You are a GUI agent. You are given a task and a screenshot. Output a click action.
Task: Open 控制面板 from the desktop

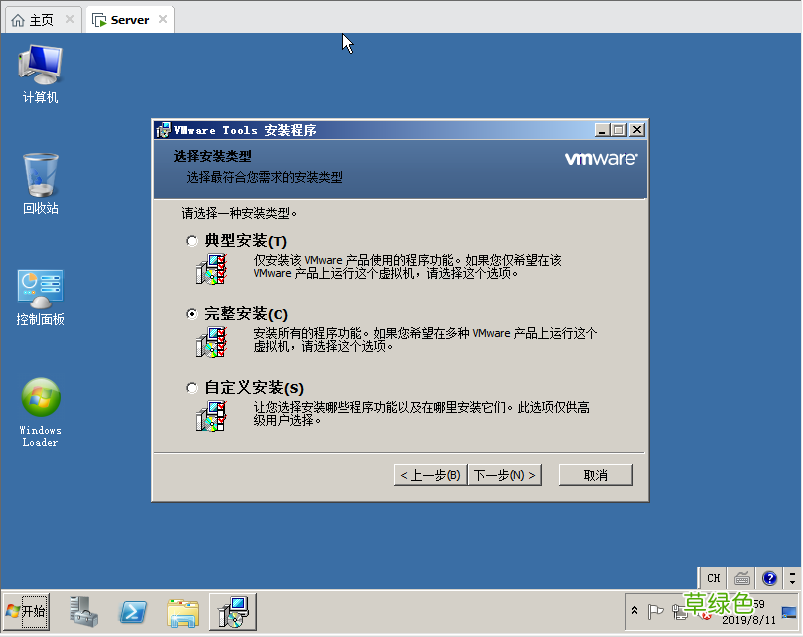40,290
